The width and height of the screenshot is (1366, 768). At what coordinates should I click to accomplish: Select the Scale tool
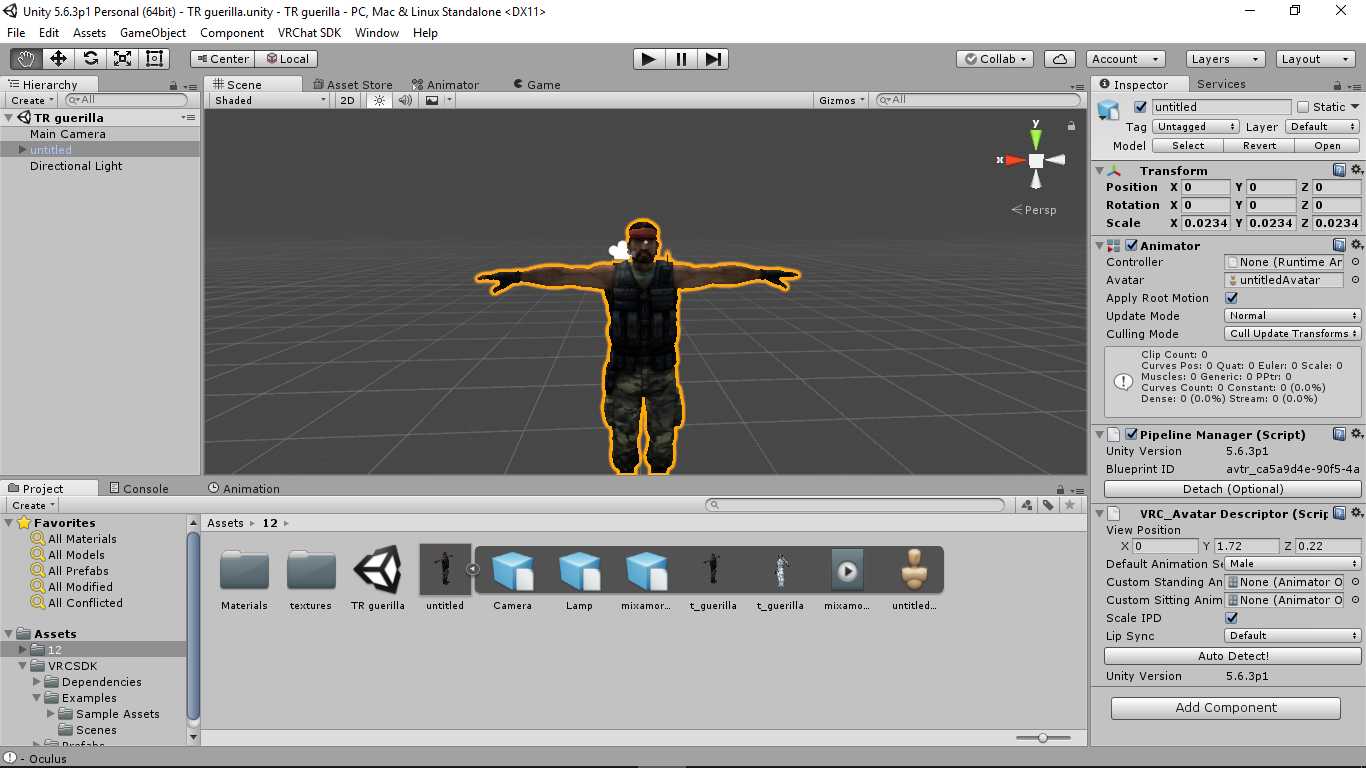pyautogui.click(x=122, y=59)
